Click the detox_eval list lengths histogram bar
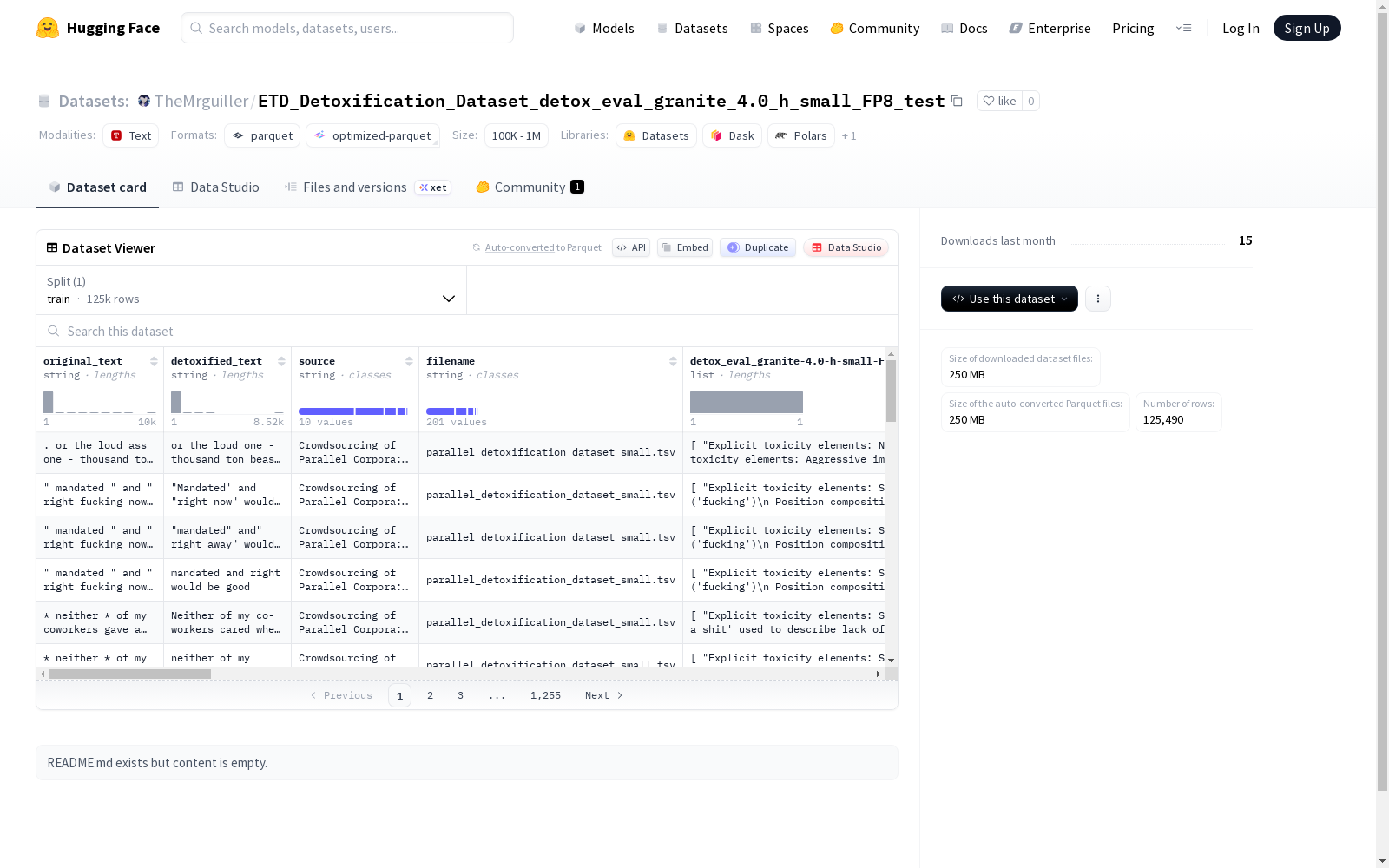 tap(747, 402)
